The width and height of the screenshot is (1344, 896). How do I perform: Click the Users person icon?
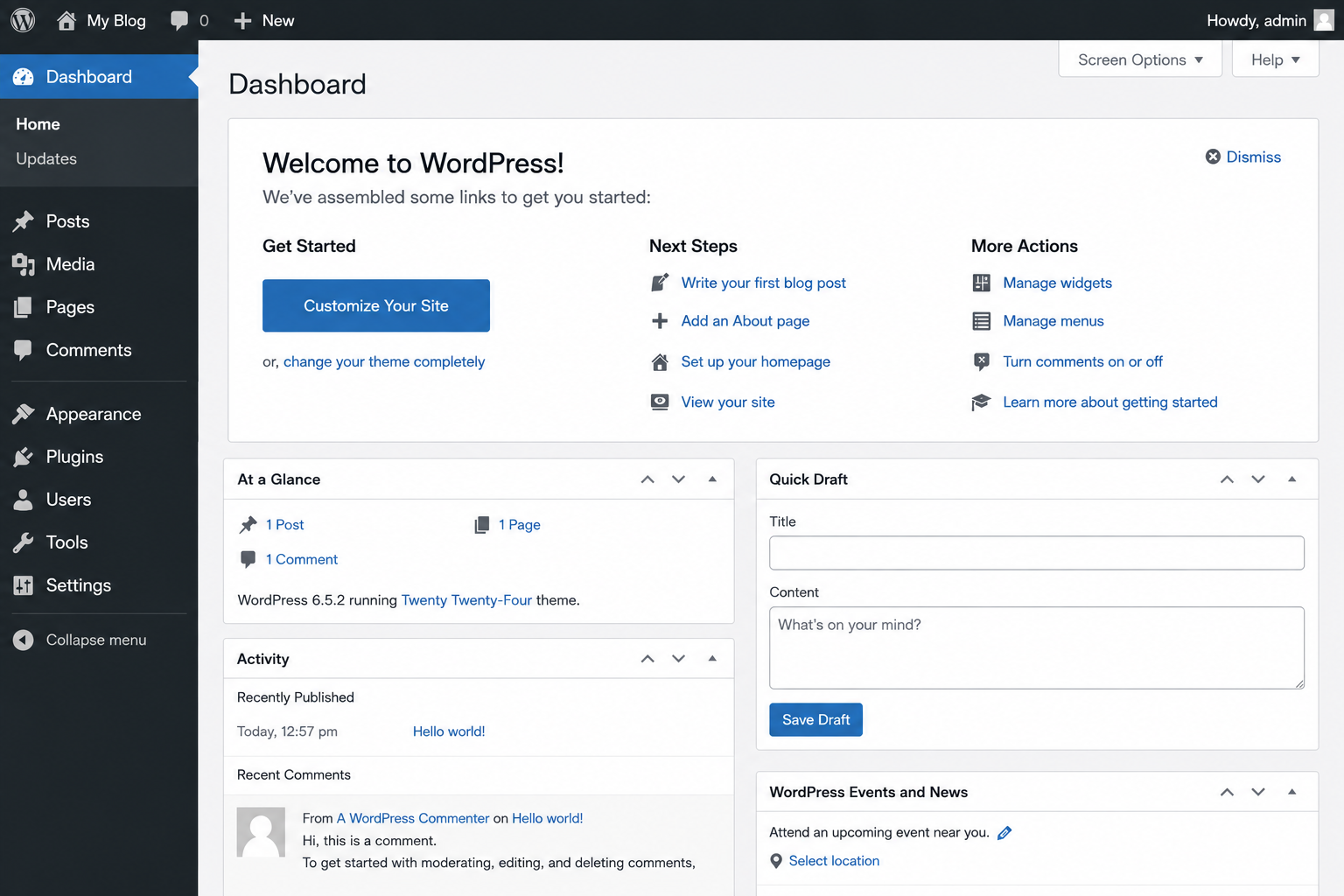tap(24, 500)
